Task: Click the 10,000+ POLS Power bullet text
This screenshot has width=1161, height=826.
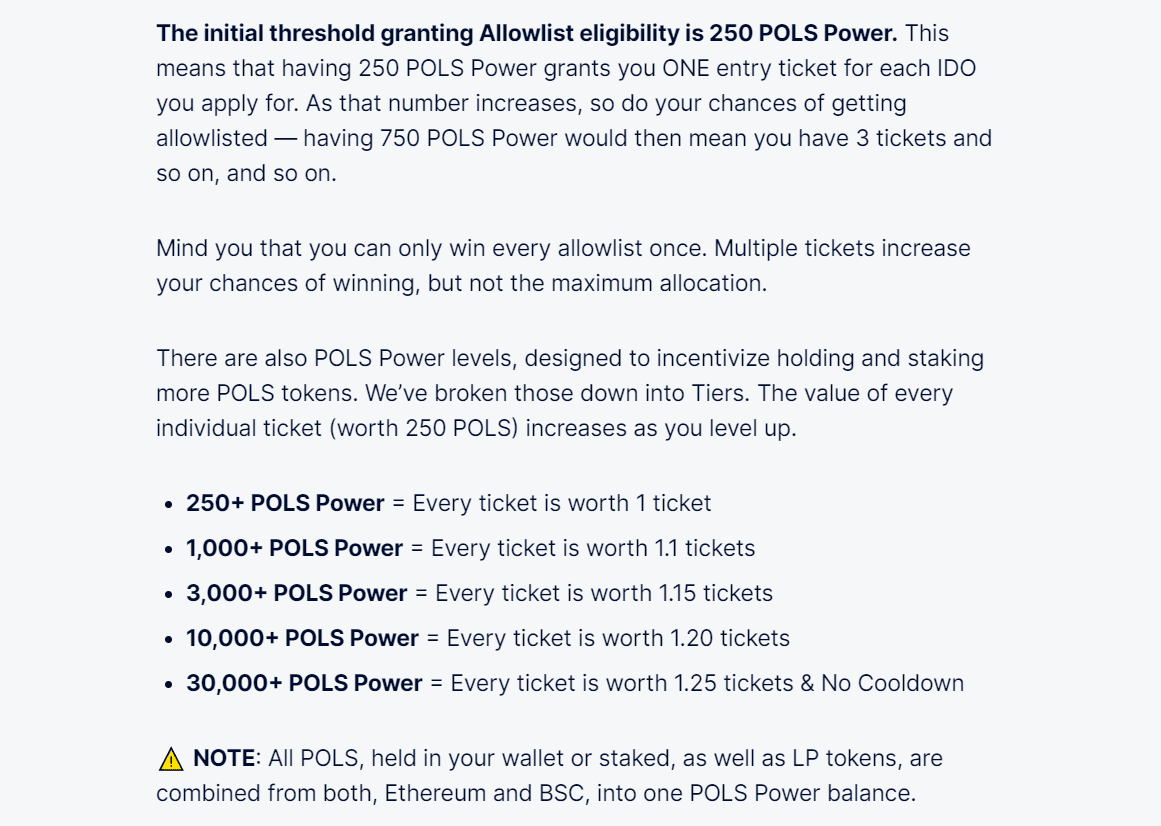Action: [302, 639]
